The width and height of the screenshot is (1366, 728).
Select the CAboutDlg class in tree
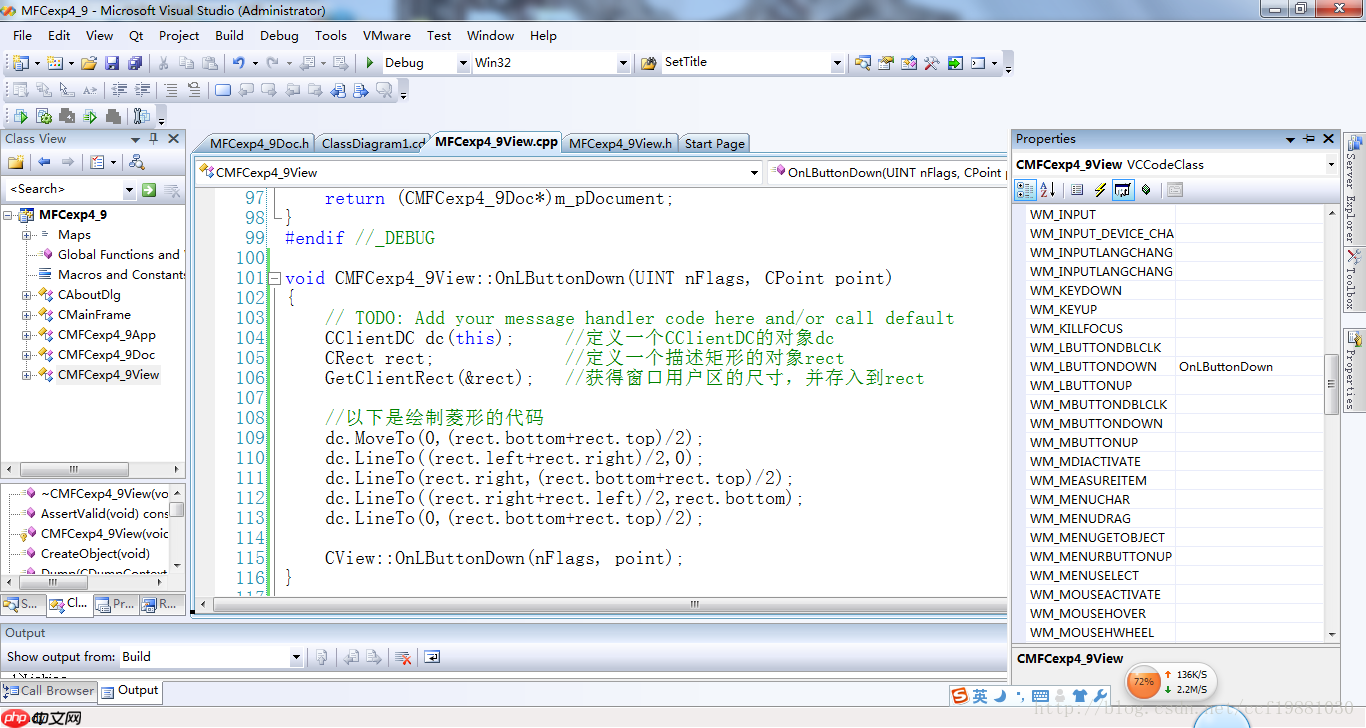[89, 295]
